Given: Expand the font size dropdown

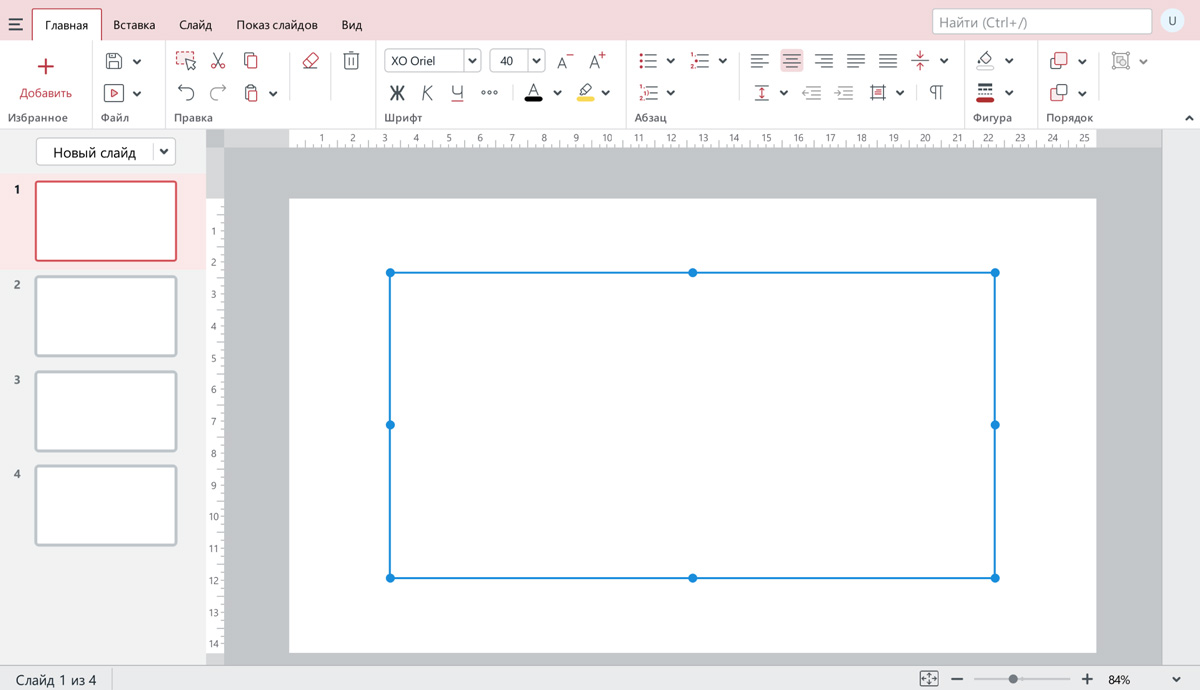Looking at the screenshot, I should 536,61.
